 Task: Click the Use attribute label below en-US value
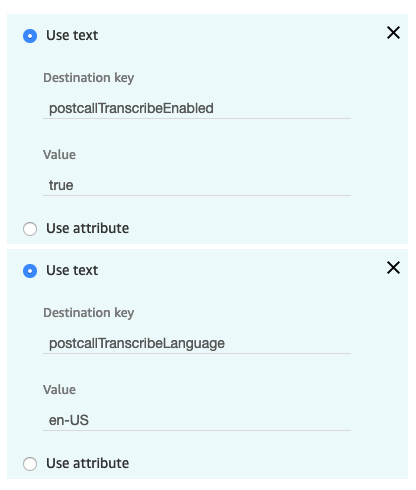coord(87,463)
